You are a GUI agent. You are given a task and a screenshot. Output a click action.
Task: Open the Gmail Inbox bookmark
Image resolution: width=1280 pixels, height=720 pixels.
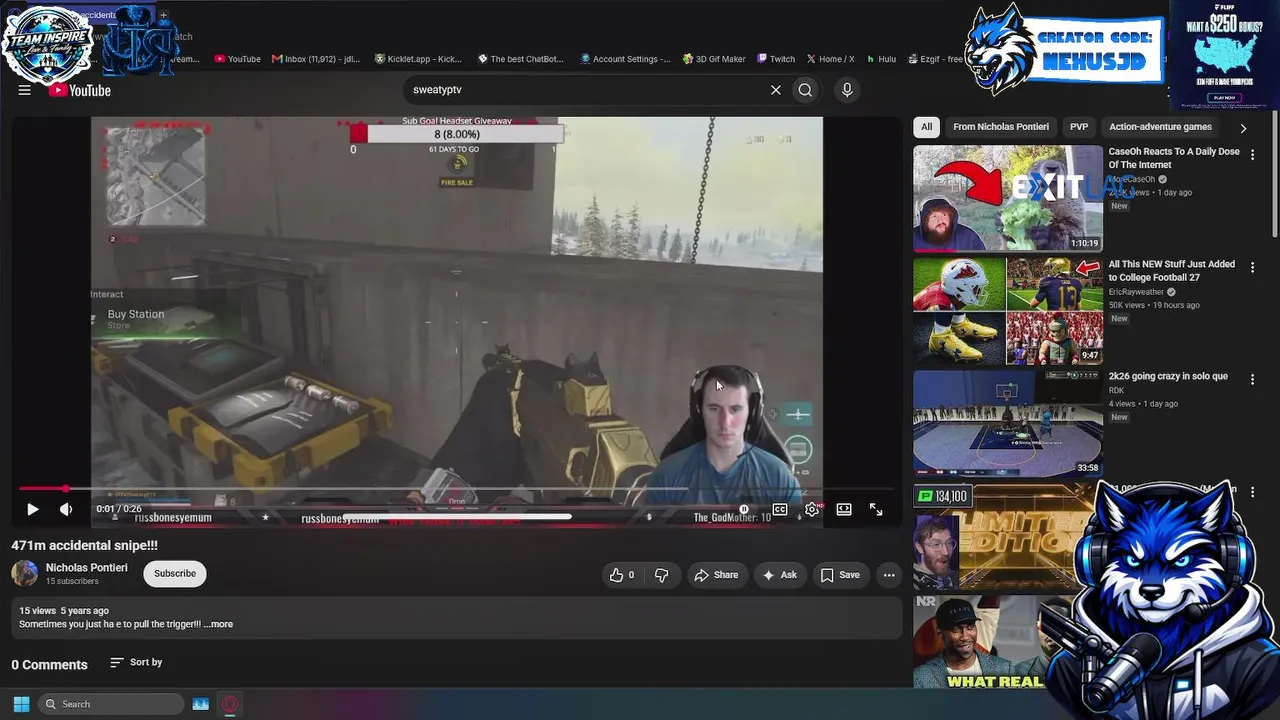(315, 59)
